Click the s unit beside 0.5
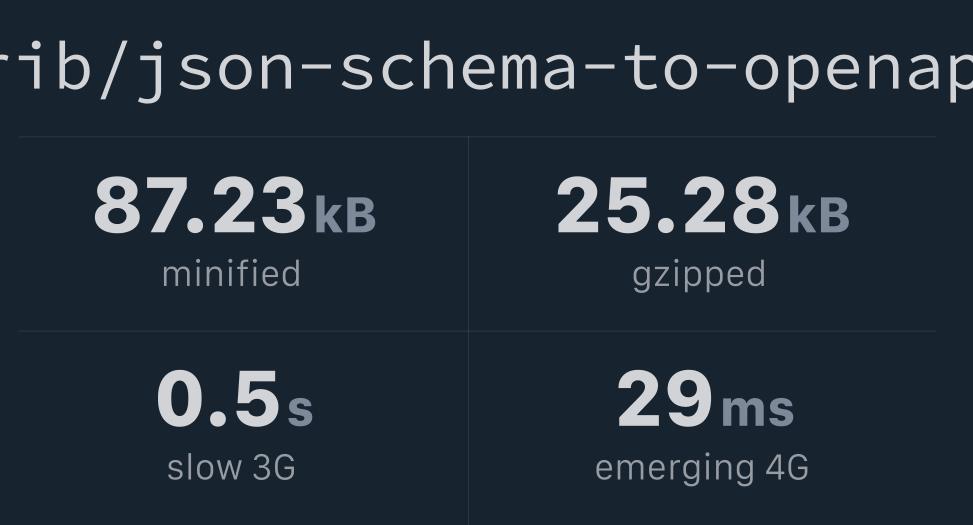Image resolution: width=973 pixels, height=525 pixels. tap(300, 410)
